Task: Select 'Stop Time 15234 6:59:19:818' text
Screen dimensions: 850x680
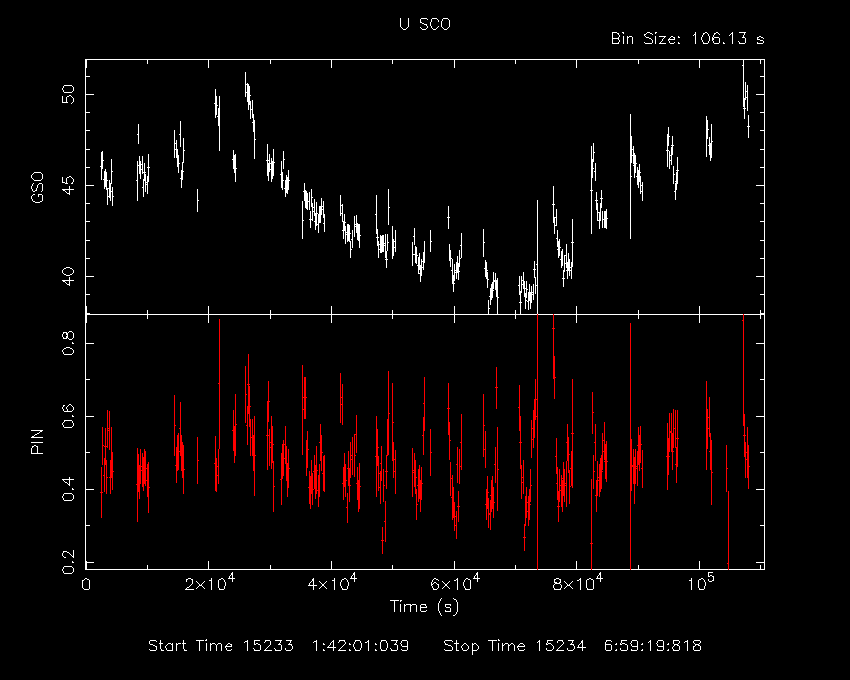Action: coord(572,646)
